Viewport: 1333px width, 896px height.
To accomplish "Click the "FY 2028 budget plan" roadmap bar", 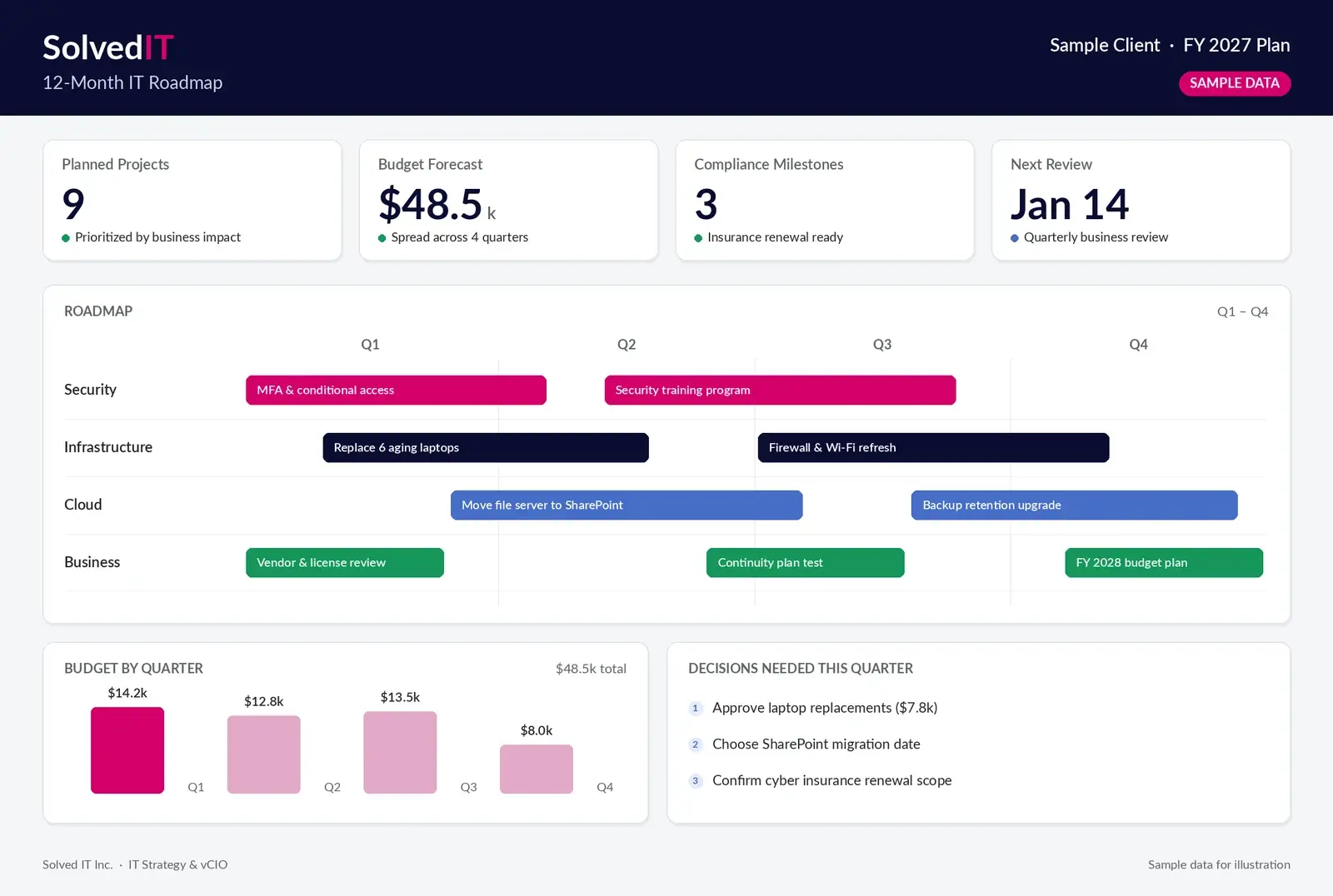I will coord(1164,562).
